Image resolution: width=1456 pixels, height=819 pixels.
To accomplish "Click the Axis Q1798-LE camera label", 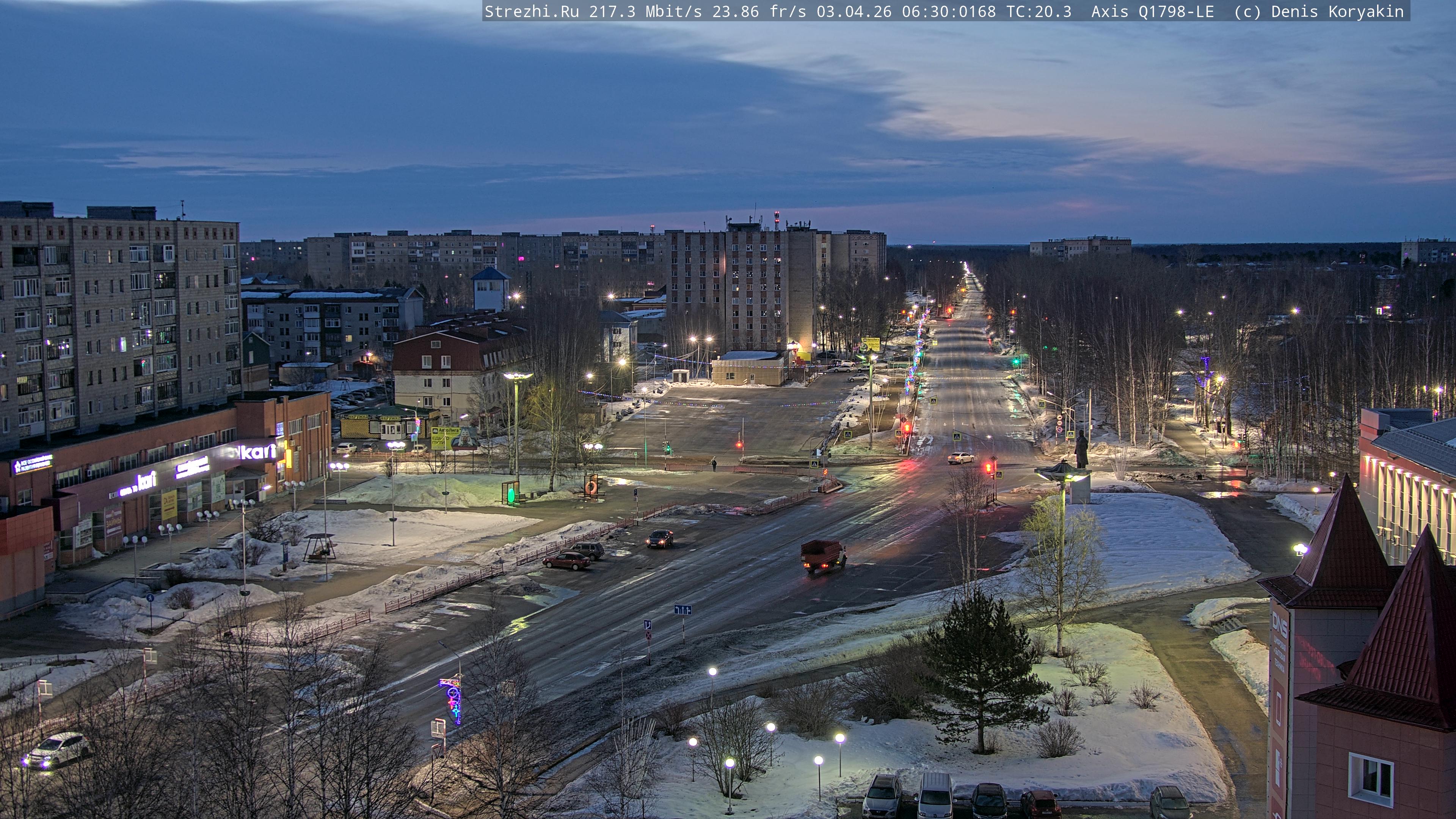I will (x=1153, y=11).
